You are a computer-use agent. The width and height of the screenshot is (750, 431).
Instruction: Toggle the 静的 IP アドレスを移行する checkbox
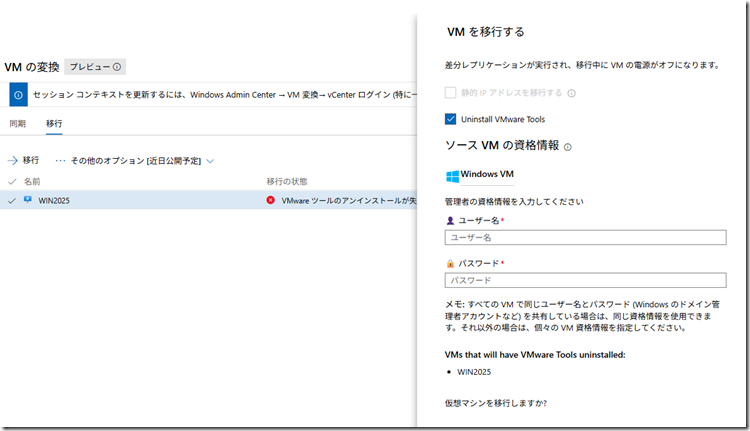(x=451, y=93)
